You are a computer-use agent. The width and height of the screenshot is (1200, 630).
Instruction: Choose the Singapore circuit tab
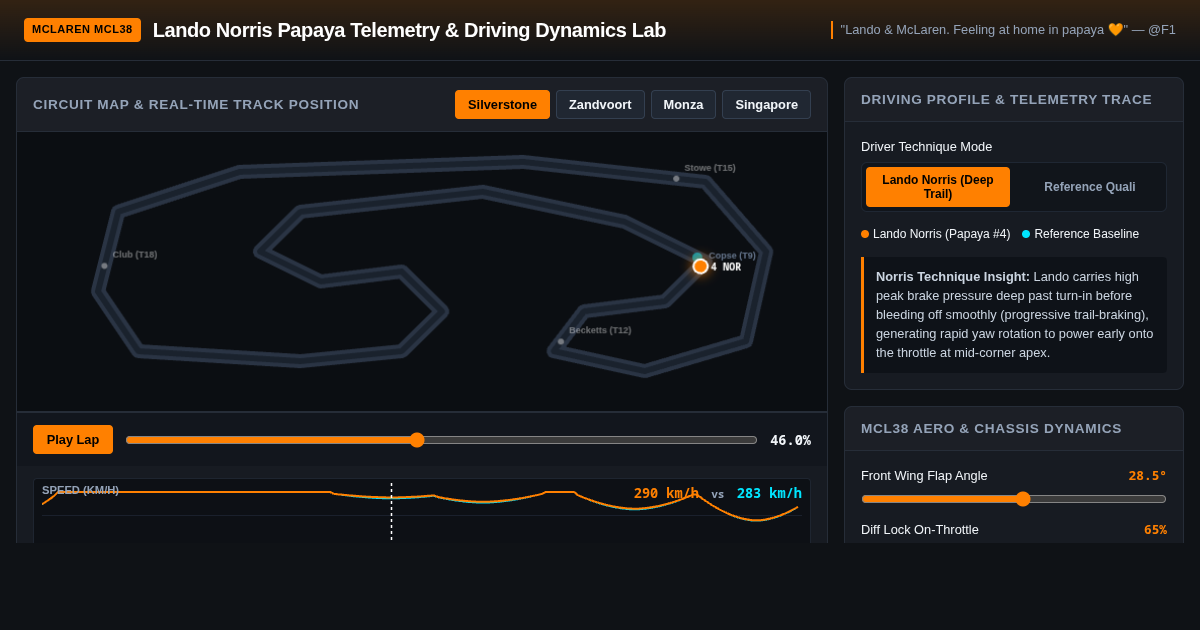766,104
